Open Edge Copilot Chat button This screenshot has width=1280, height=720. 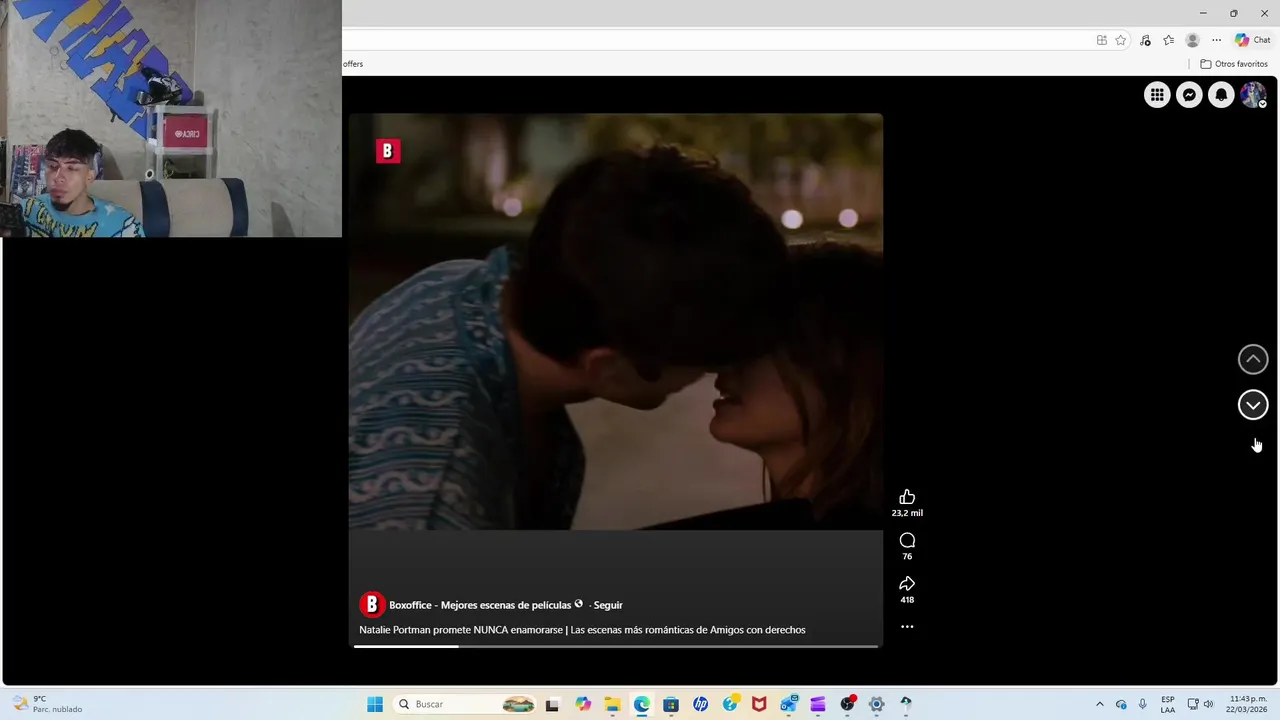click(1253, 40)
